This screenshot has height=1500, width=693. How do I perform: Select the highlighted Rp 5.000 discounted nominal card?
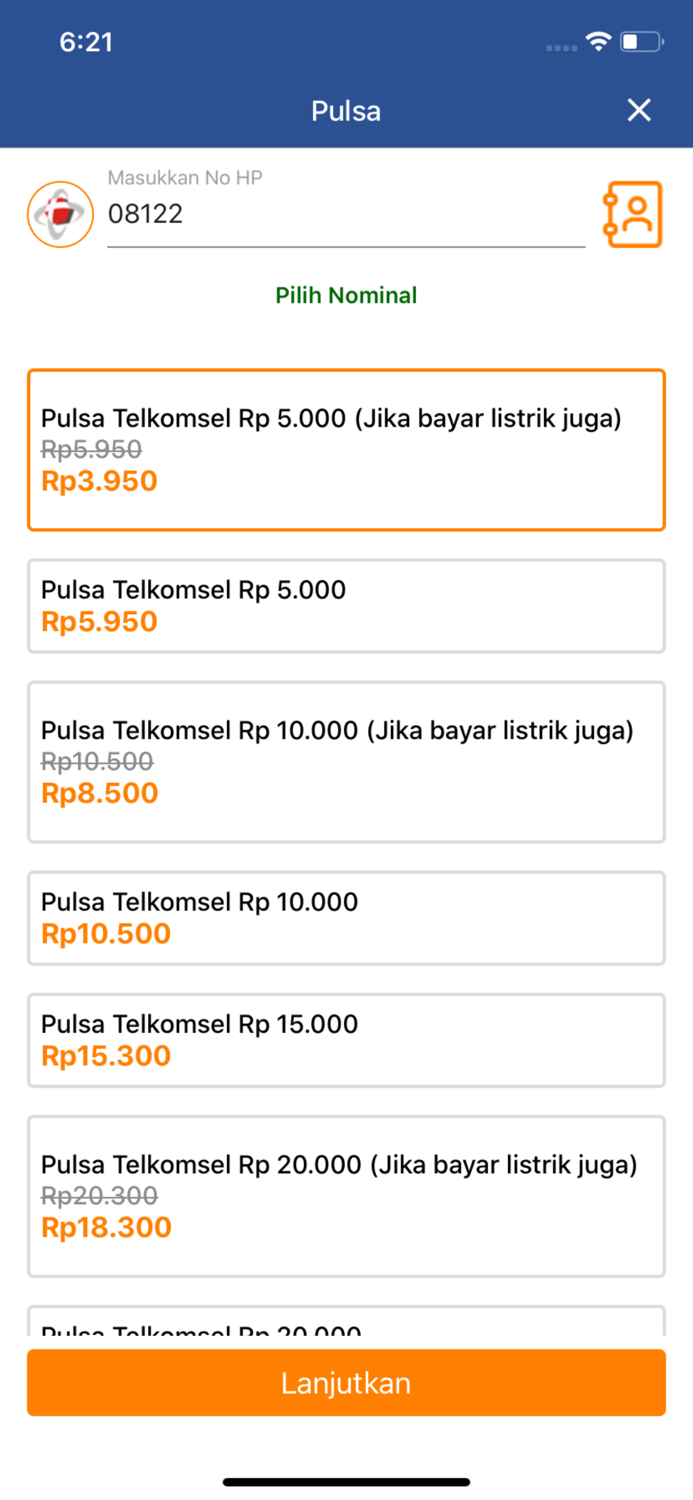346,449
